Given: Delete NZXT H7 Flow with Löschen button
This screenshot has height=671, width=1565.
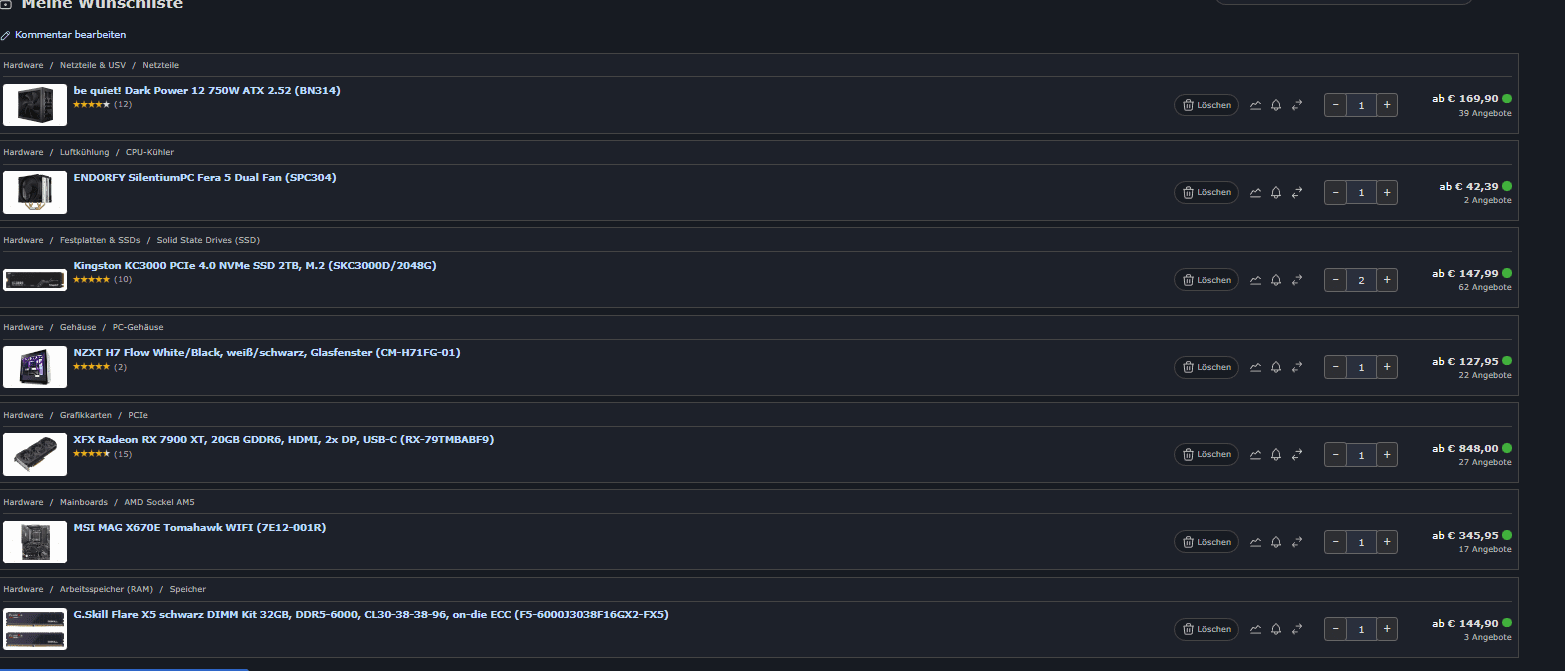Looking at the screenshot, I should (x=1206, y=367).
